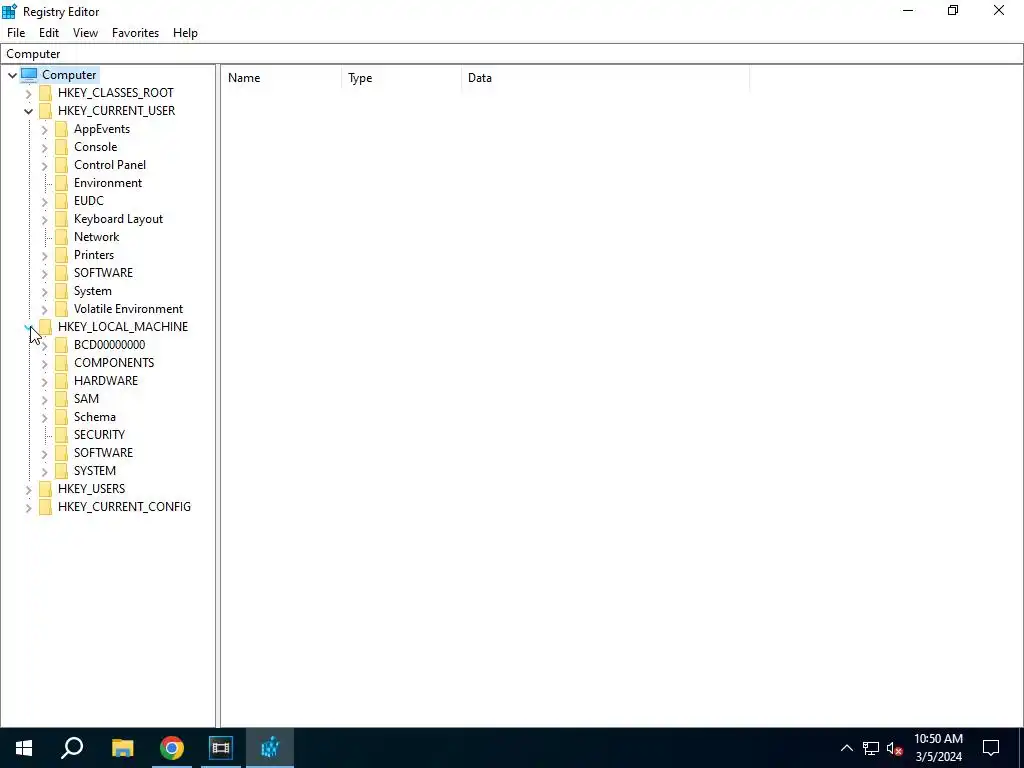
Task: Expand the Printers key chevron
Action: [x=44, y=255]
